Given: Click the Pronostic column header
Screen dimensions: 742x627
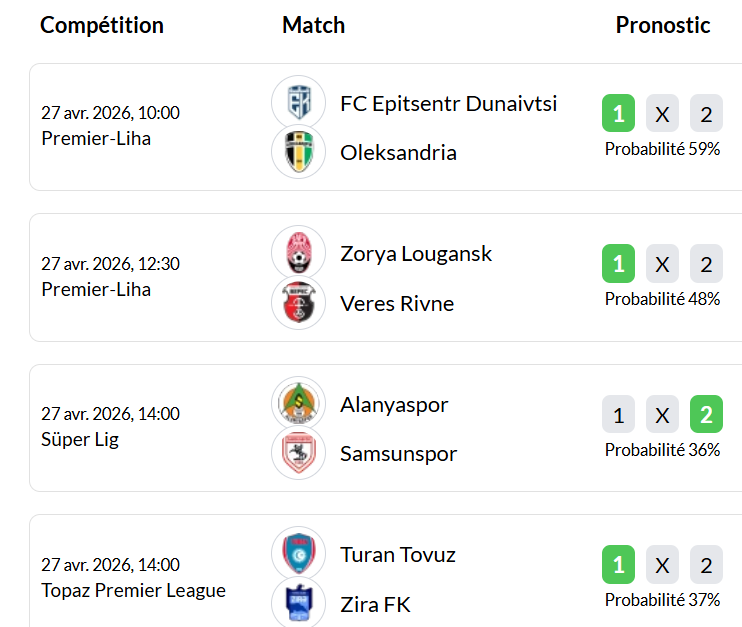Looking at the screenshot, I should [663, 25].
